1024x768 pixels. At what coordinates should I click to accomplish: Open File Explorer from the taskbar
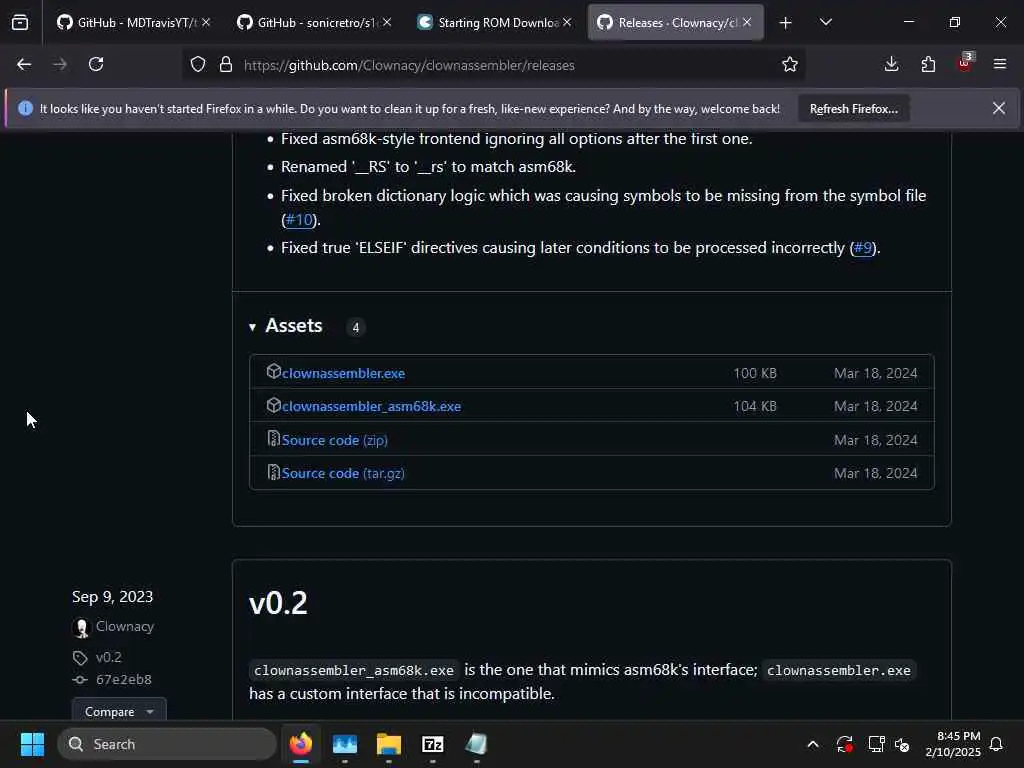(389, 744)
